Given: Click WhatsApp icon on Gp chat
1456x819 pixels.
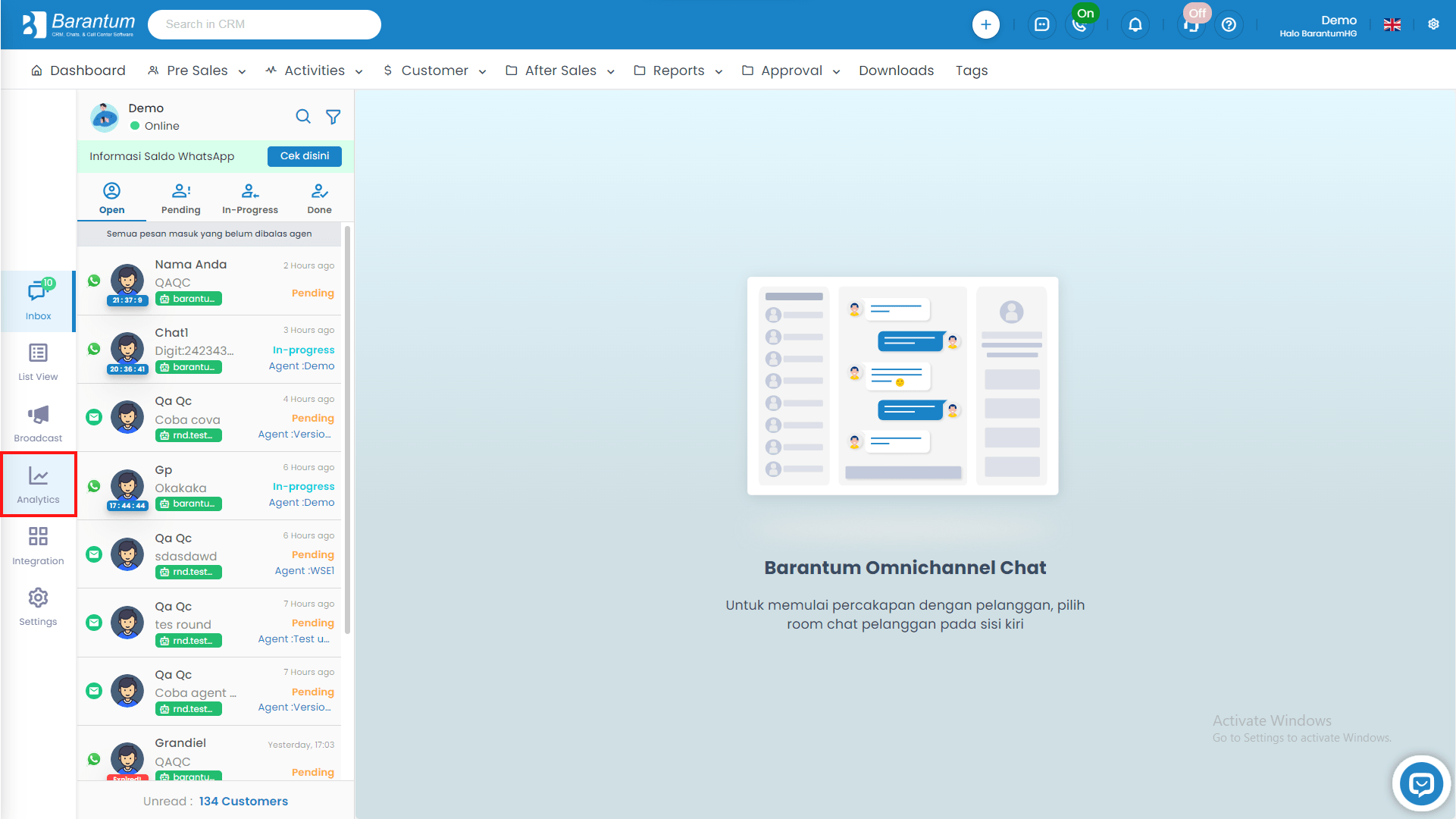Looking at the screenshot, I should tap(94, 486).
